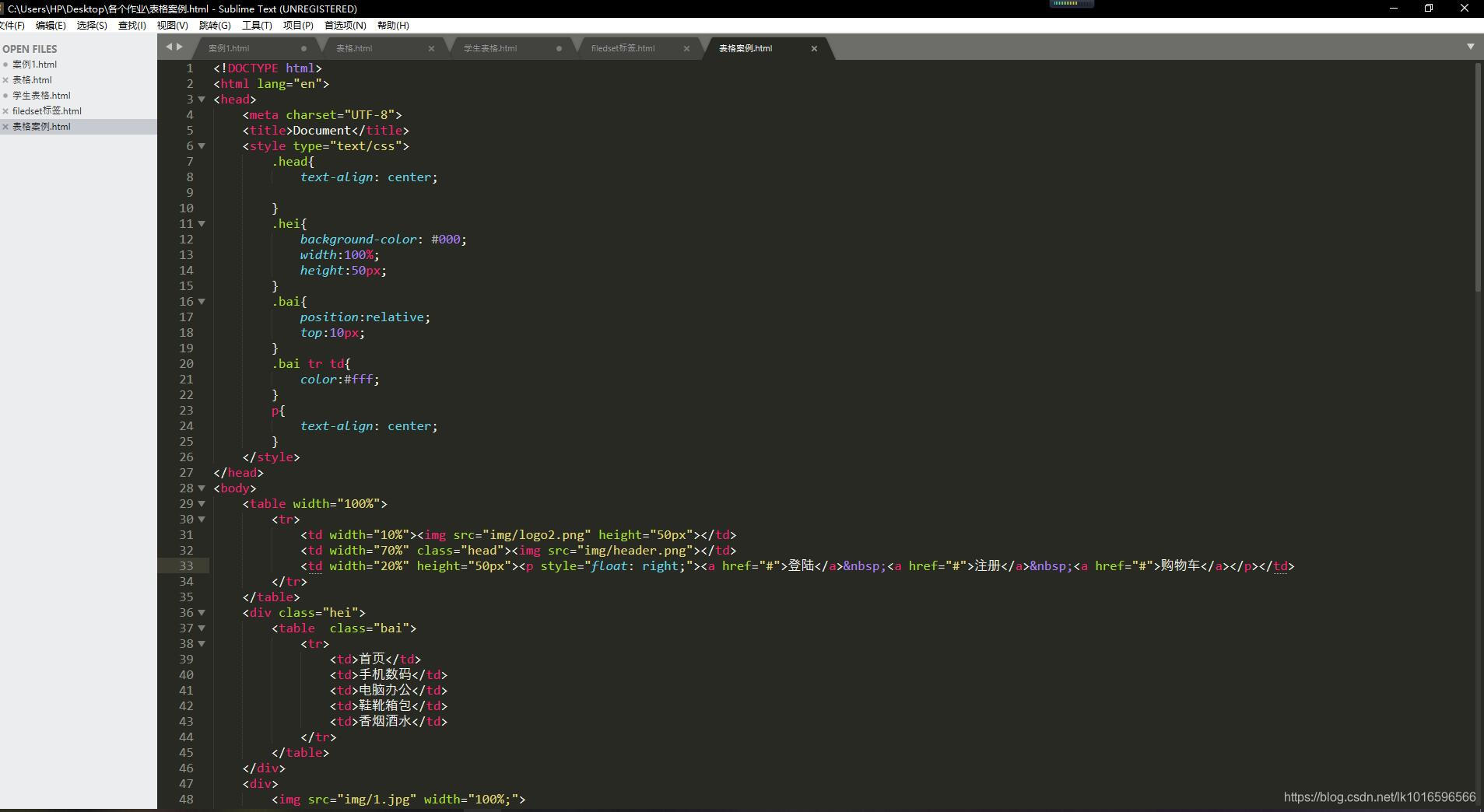
Task: Collapse the style block fold at line 6
Action: (202, 146)
